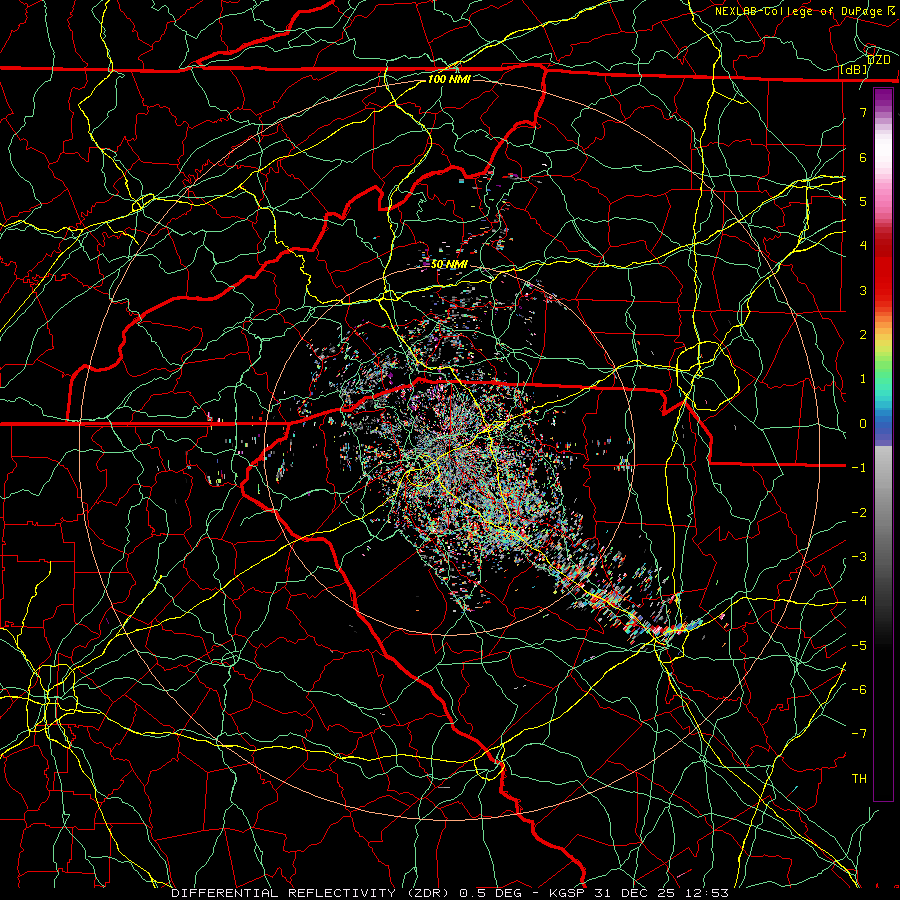Click the 100 NMI range ring label

coord(449,79)
